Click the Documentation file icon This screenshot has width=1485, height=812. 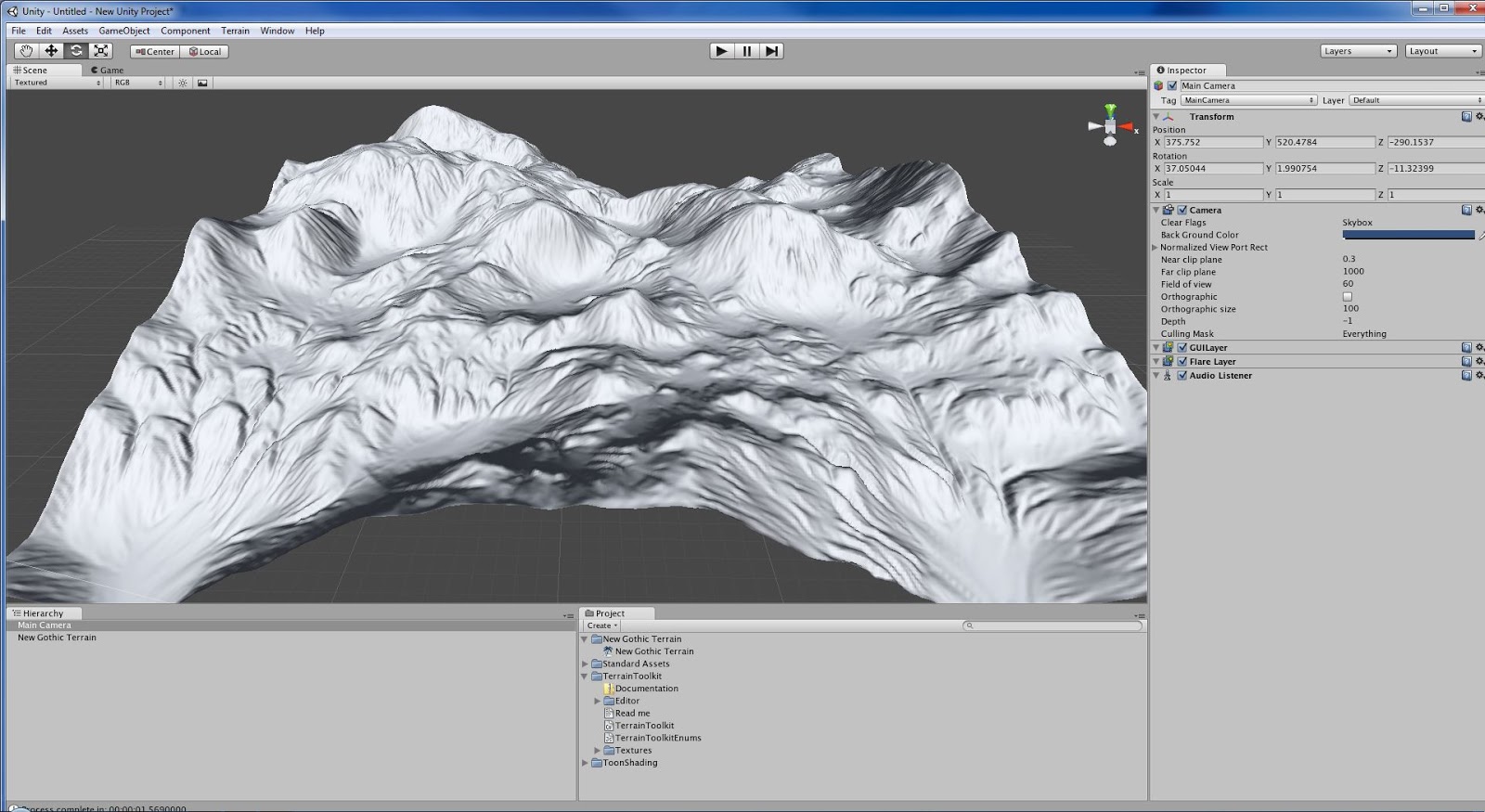click(x=609, y=689)
